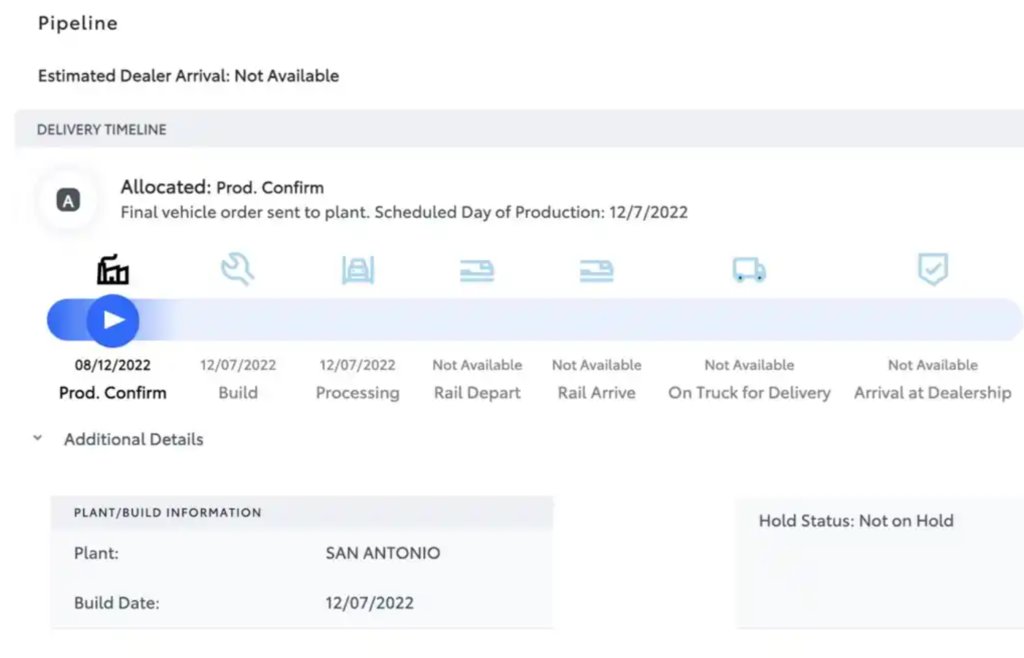Viewport: 1024px width, 658px height.
Task: Collapse the Additional Details chevron
Action: point(38,438)
